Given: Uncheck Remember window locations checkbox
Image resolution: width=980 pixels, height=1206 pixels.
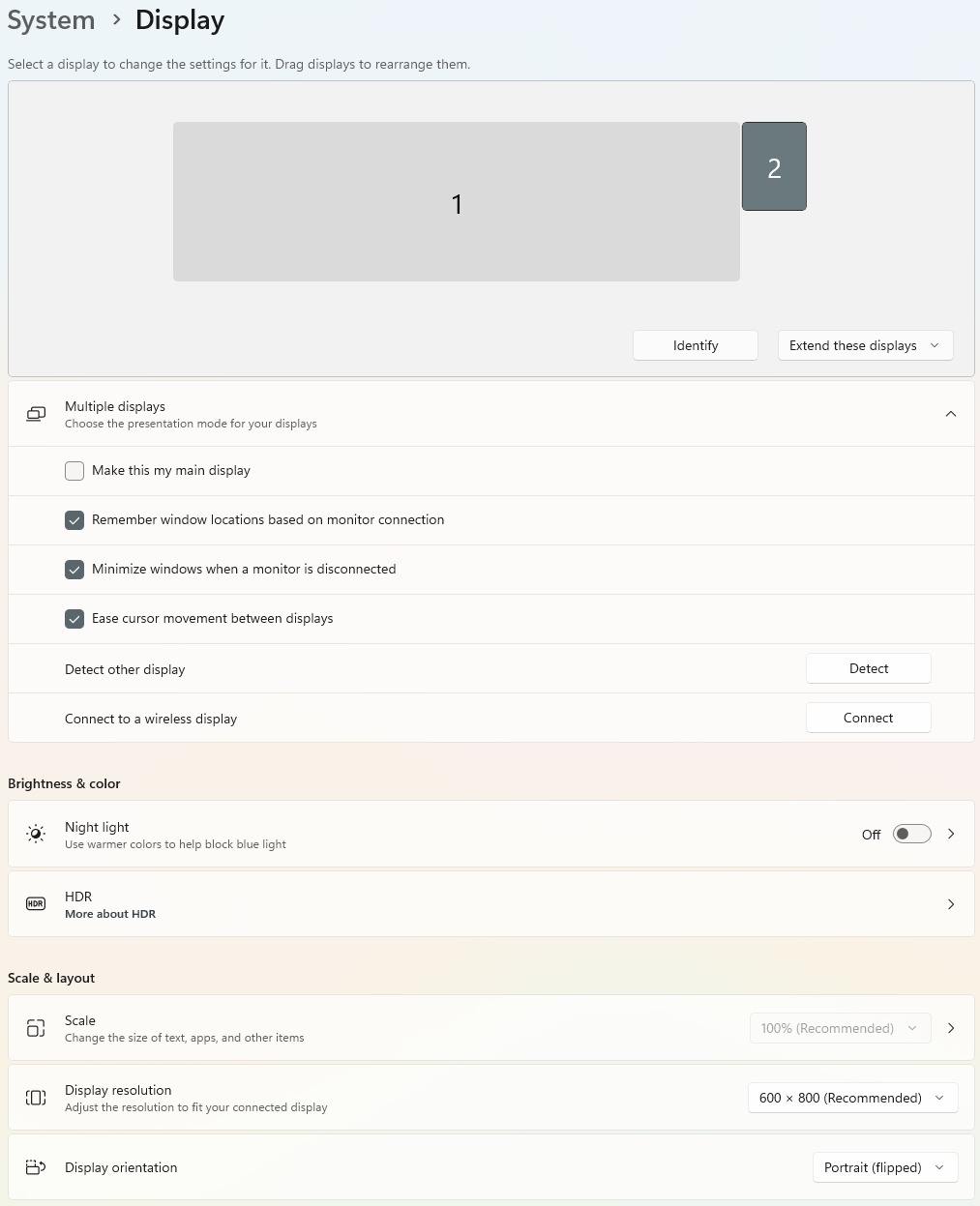Looking at the screenshot, I should point(74,520).
